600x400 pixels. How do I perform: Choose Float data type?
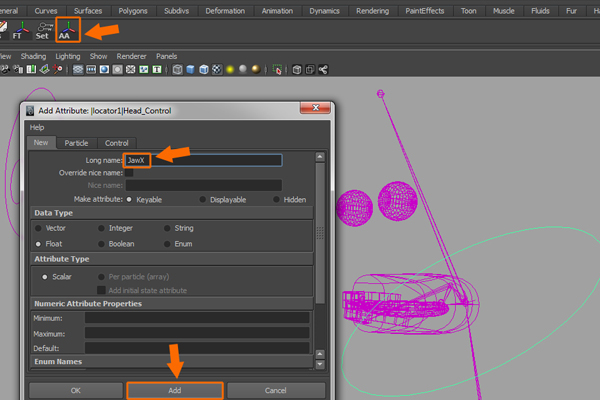point(38,244)
